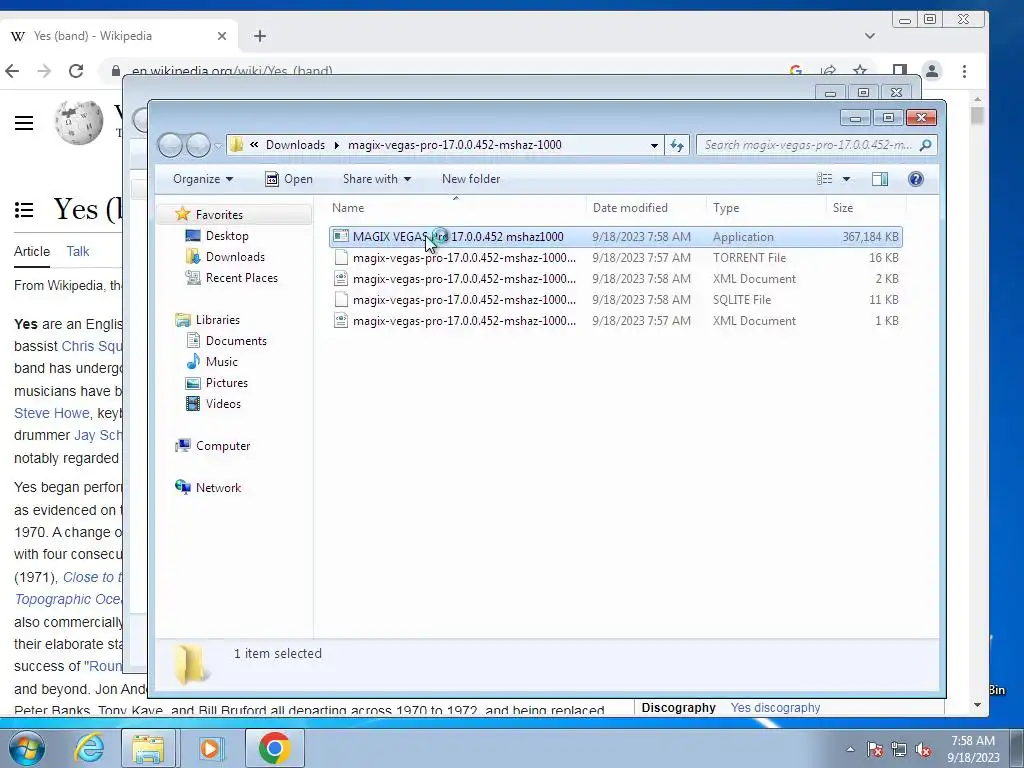The height and width of the screenshot is (768, 1024).
Task: Toggle Wikipedia table of contents icon
Action: tap(24, 210)
